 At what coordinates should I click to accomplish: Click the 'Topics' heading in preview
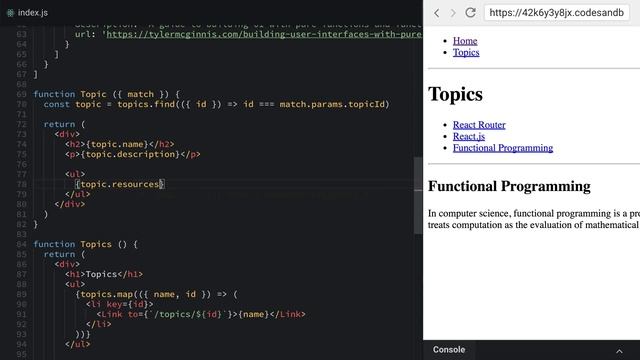coord(455,94)
